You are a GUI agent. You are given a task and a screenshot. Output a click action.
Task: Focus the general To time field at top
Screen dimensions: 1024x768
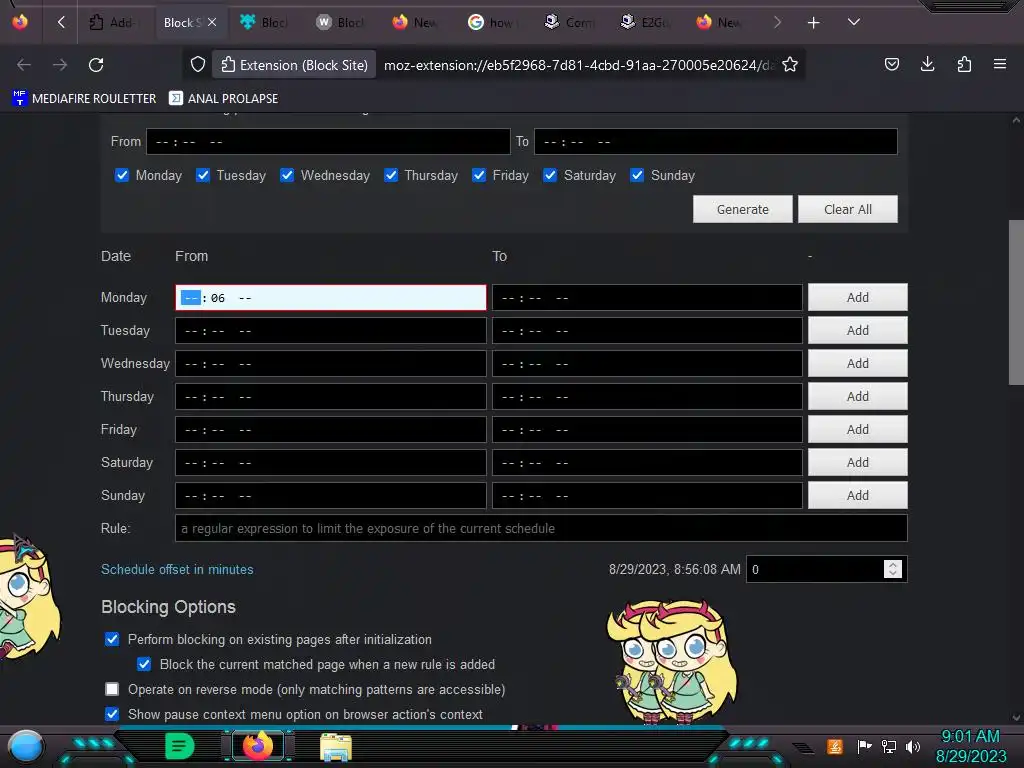[716, 142]
